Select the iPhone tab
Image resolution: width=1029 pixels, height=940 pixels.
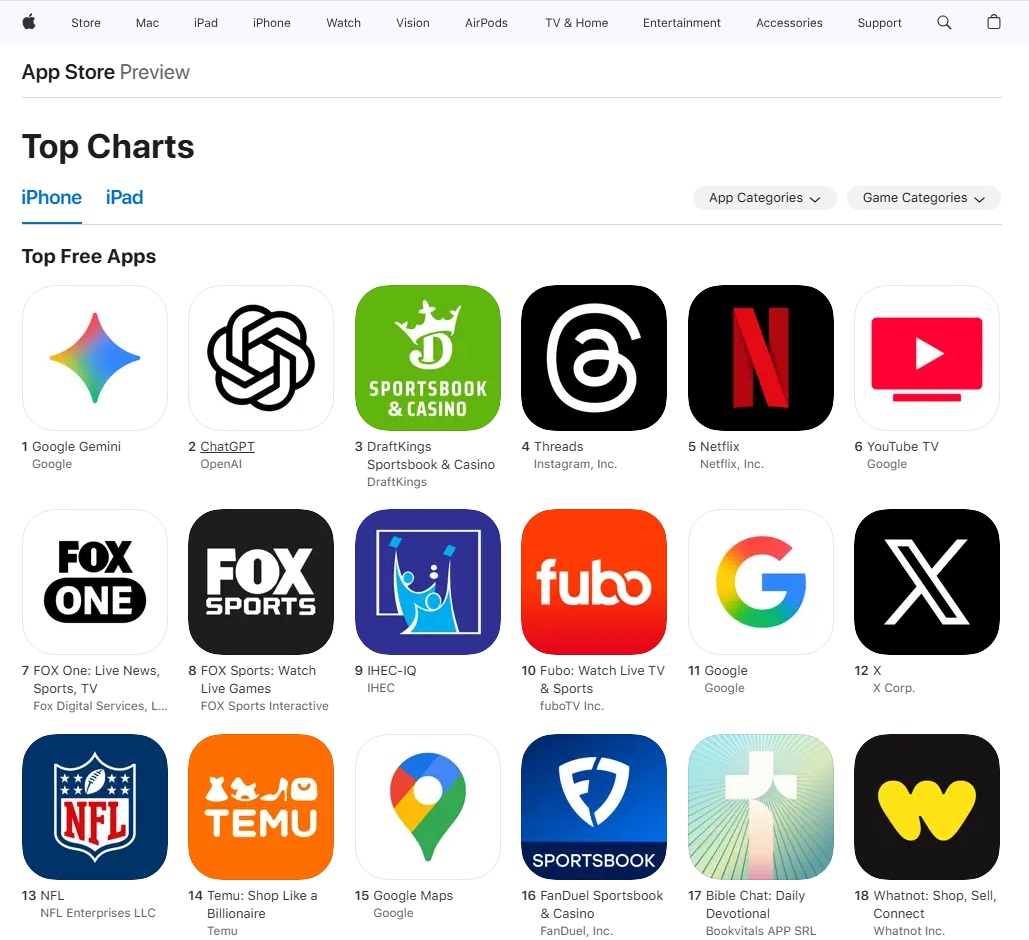[x=52, y=198]
